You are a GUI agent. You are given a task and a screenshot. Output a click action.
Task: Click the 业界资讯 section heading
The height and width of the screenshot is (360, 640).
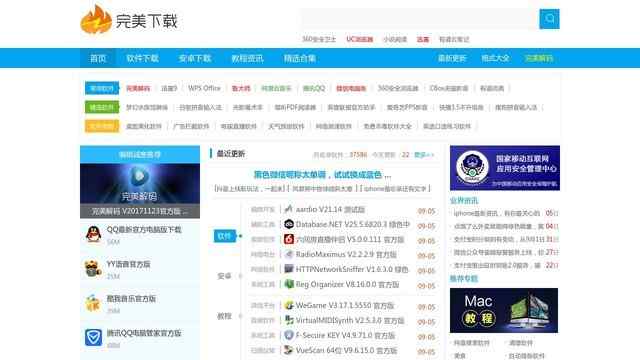[x=464, y=200]
